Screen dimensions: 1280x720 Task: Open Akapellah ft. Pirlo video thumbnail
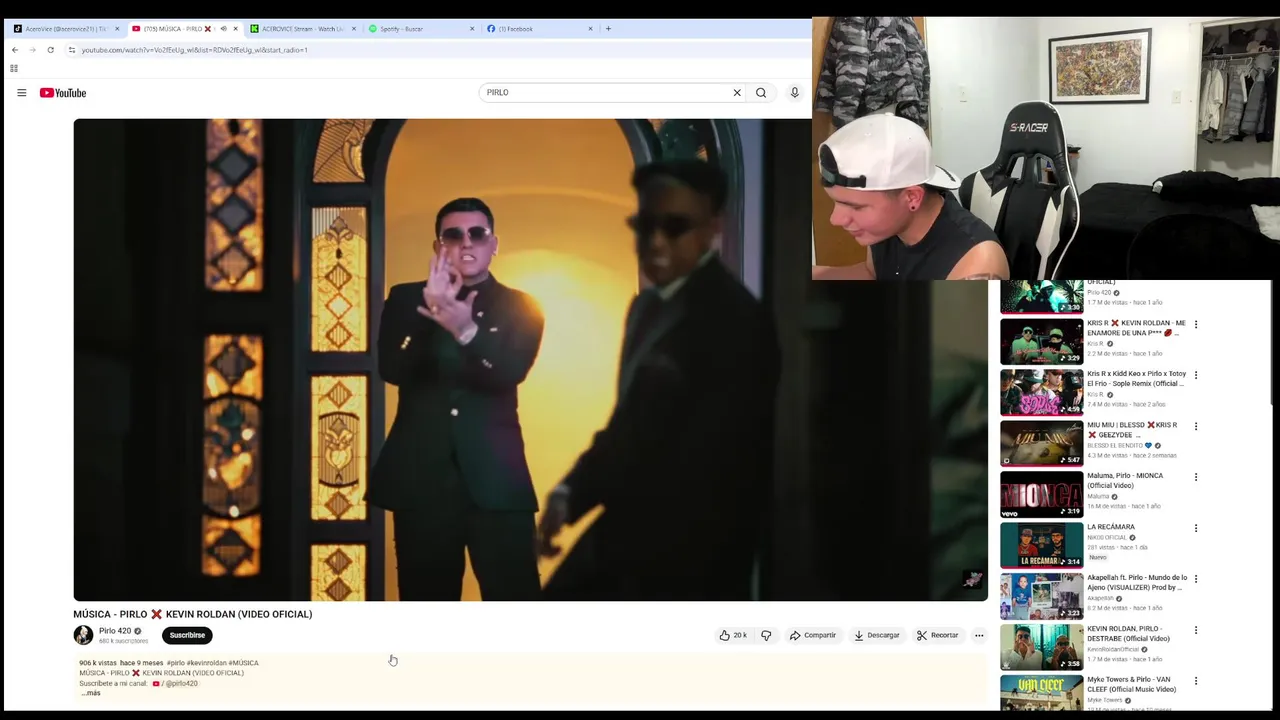pyautogui.click(x=1041, y=596)
